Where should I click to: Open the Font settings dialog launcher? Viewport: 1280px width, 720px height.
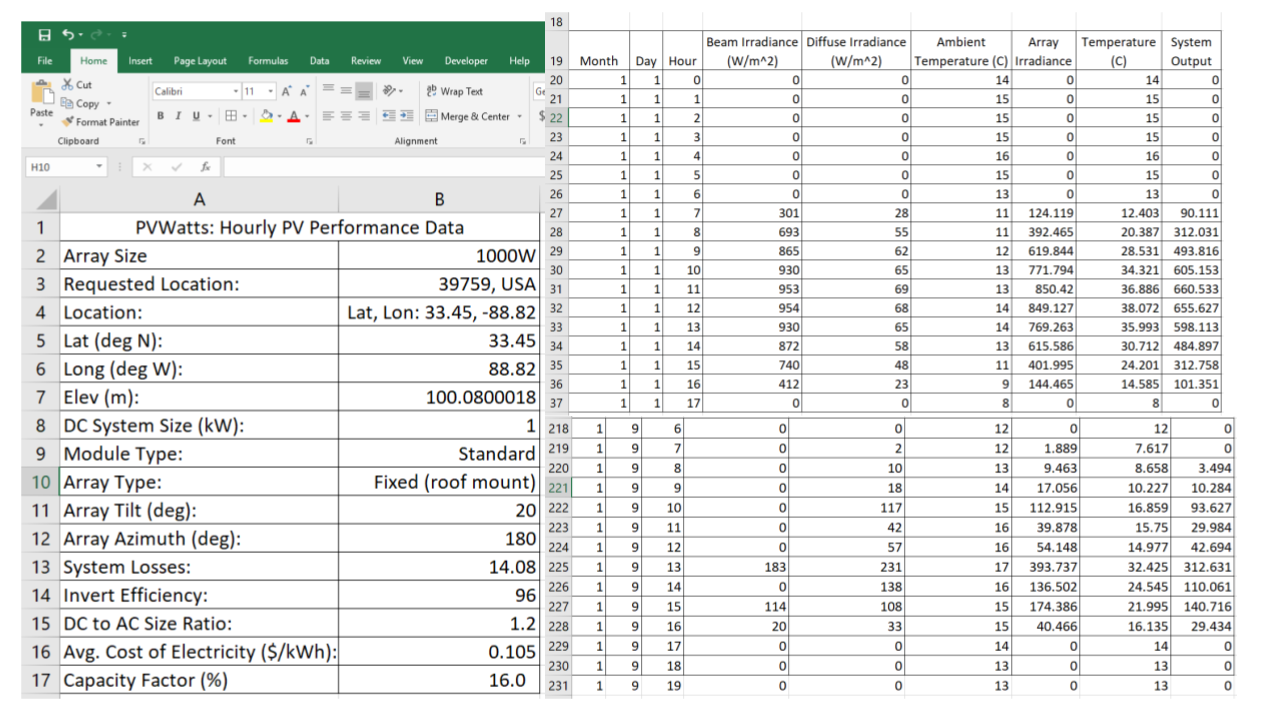[309, 142]
